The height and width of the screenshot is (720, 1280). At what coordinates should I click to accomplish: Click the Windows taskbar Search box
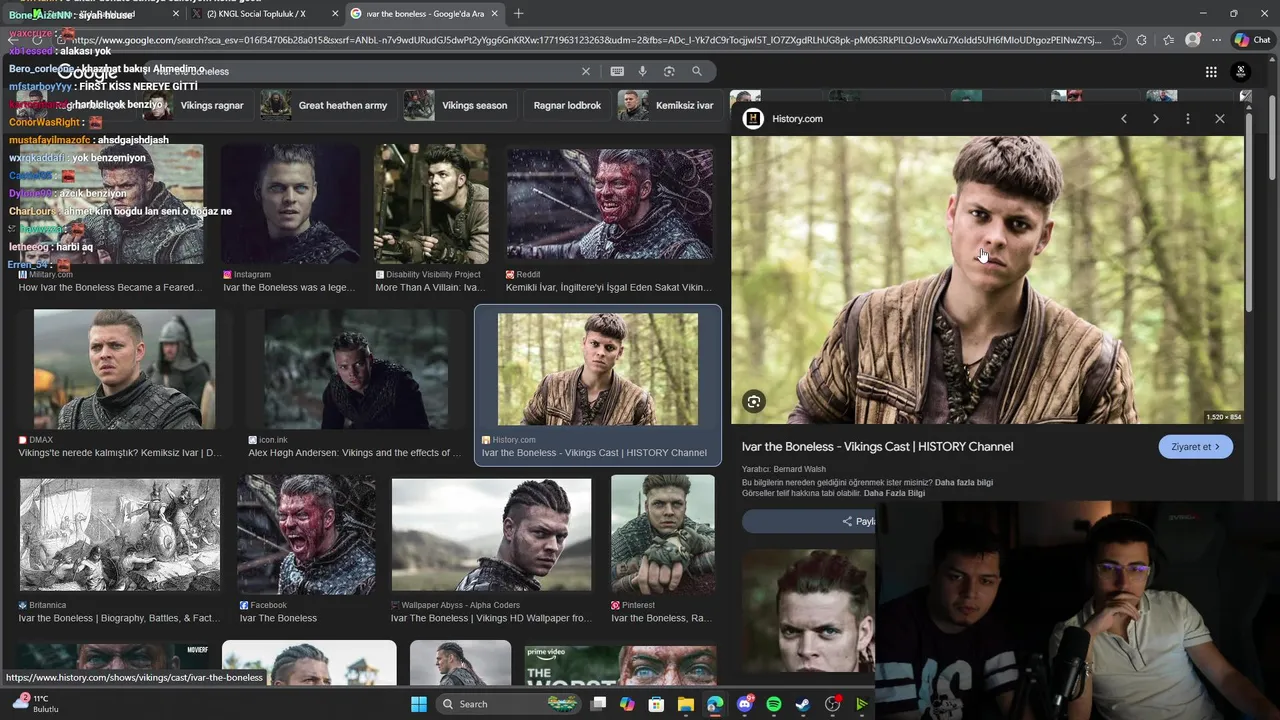[508, 704]
